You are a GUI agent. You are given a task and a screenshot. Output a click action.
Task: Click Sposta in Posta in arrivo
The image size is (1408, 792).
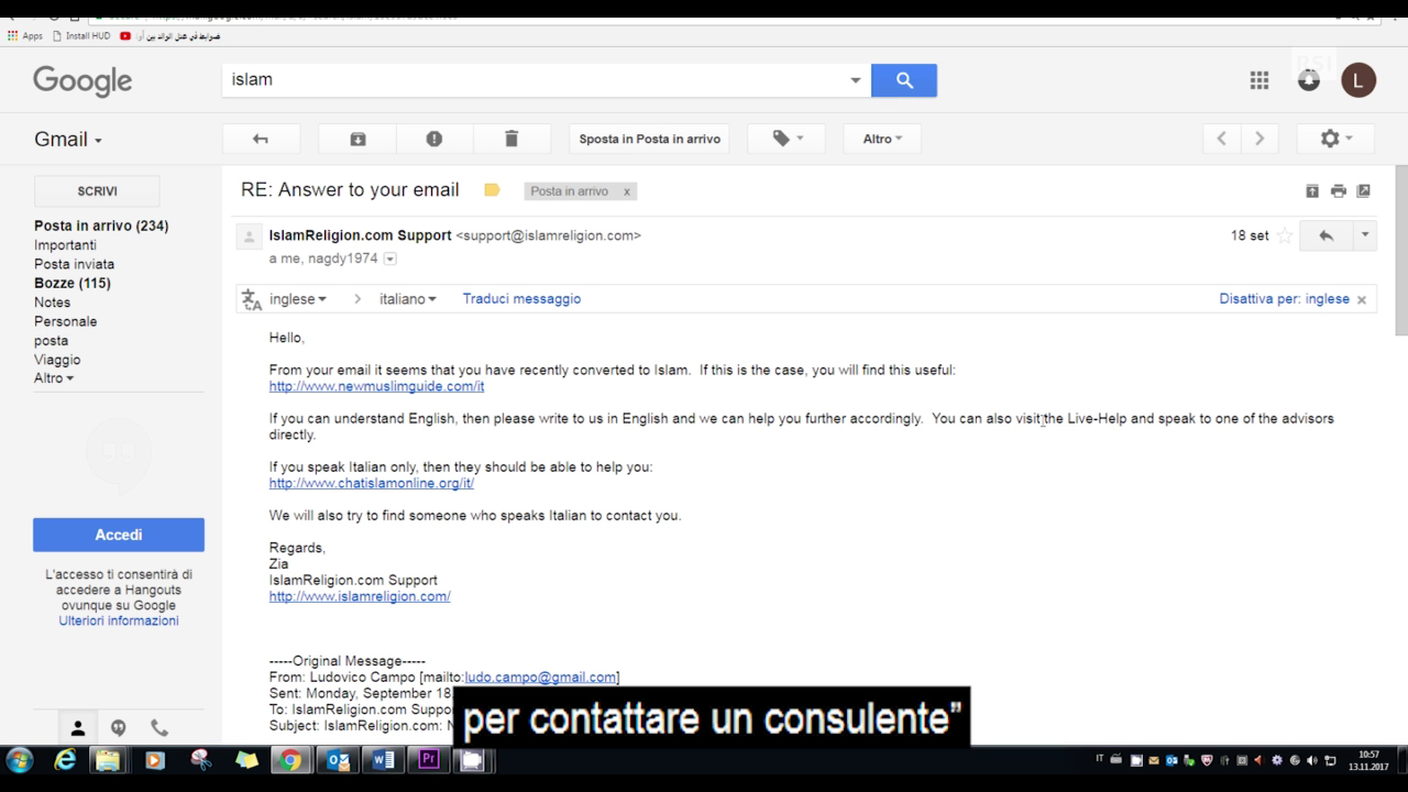(650, 139)
